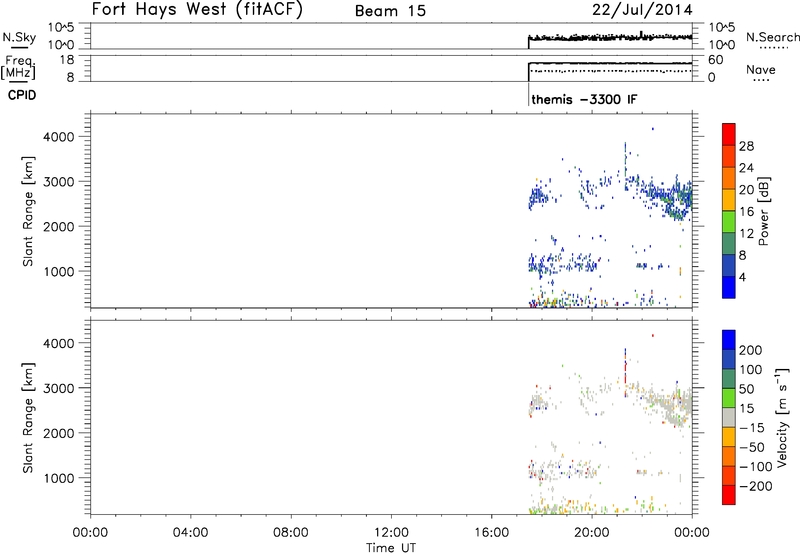Click the solid frequency trace line

pos(610,63)
